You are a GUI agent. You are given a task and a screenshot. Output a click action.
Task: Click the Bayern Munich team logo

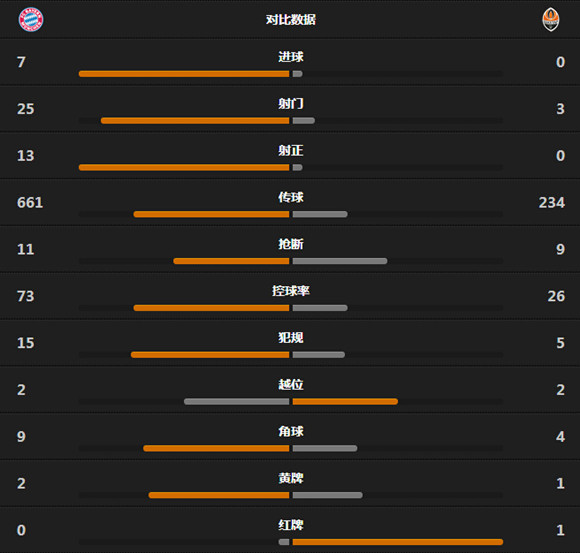point(31,19)
